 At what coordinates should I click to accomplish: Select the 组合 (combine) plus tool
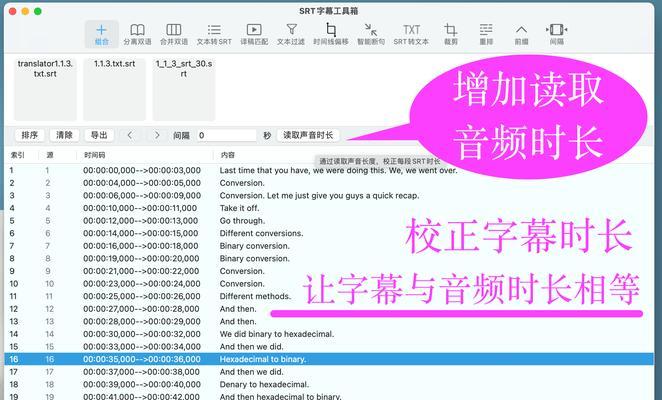[x=101, y=34]
